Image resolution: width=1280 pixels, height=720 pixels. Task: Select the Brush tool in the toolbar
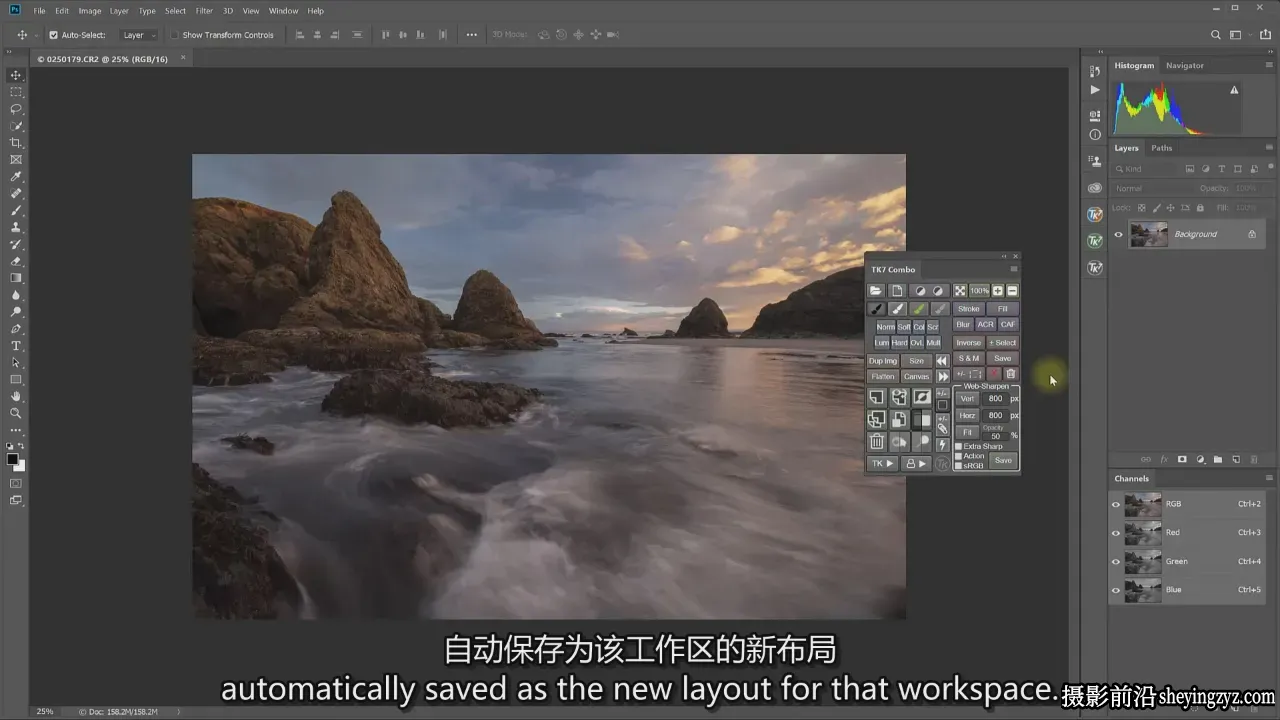click(x=16, y=211)
